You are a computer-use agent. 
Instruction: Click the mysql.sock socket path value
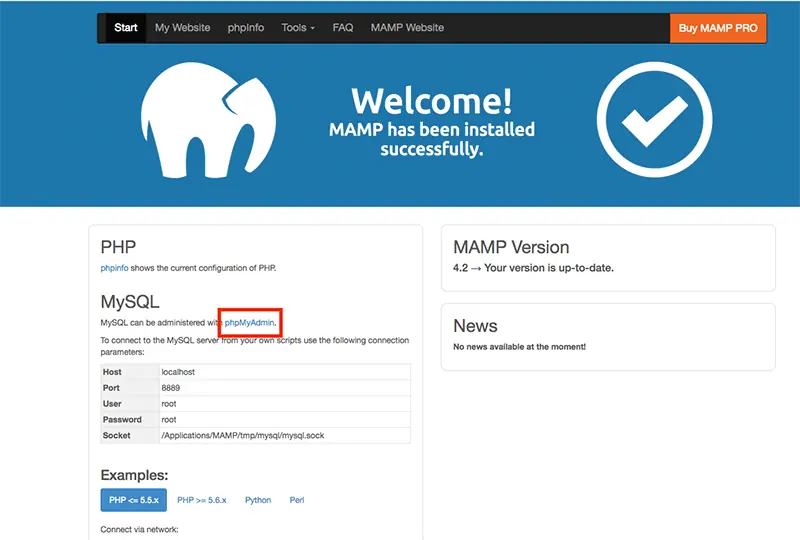(285, 435)
